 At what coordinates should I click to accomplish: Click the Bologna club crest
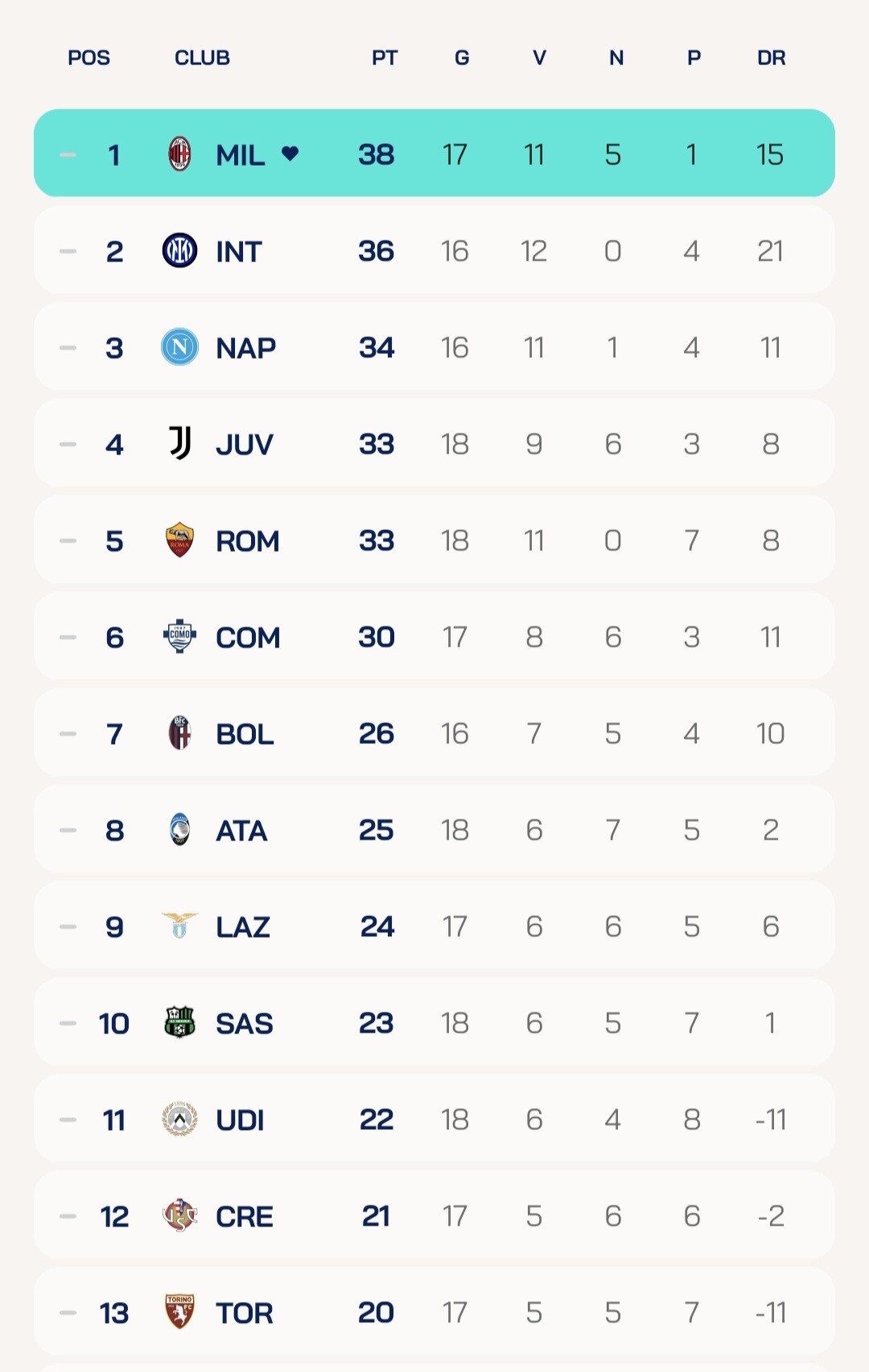179,733
